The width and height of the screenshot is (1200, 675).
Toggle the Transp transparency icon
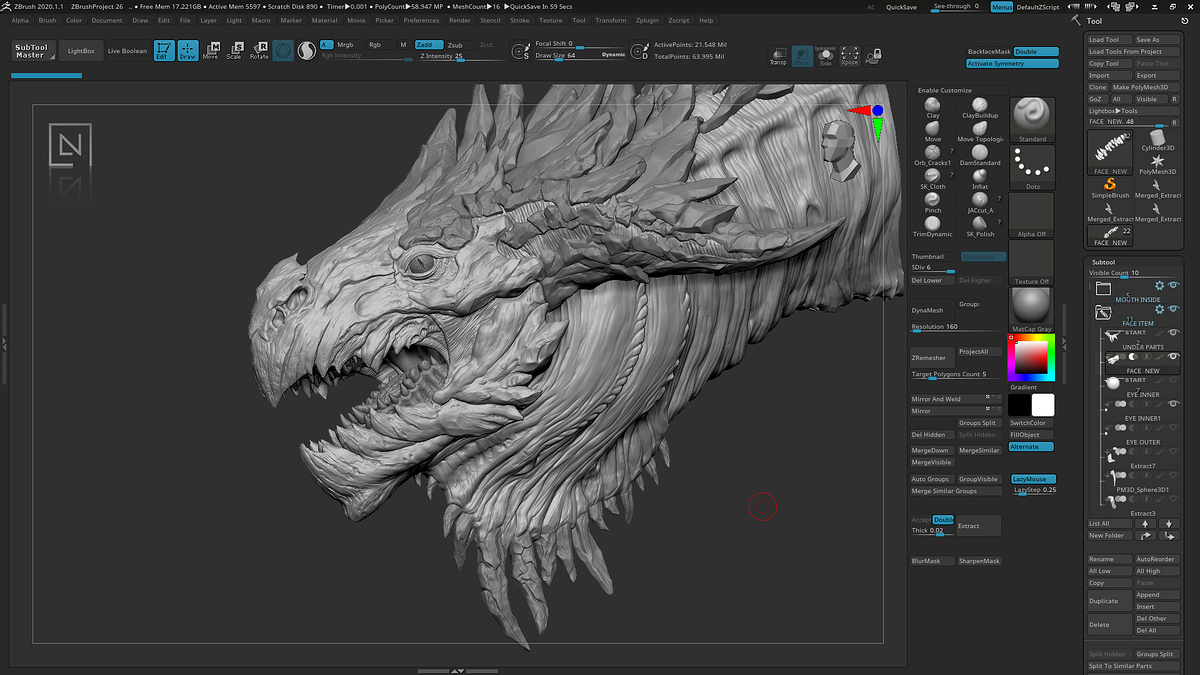778,56
